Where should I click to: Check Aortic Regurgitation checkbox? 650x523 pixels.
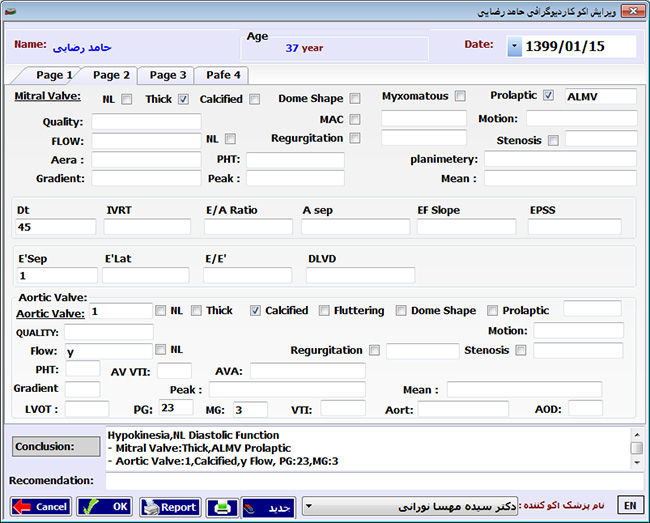pyautogui.click(x=374, y=351)
